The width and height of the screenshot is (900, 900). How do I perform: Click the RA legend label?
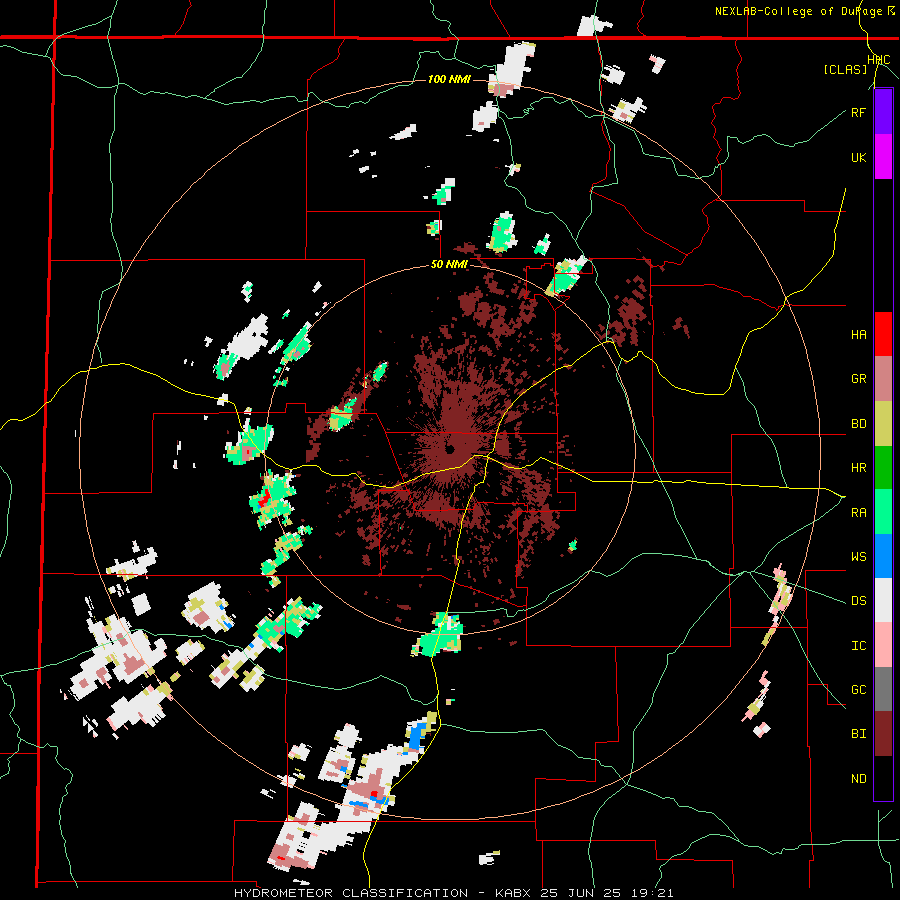(858, 513)
